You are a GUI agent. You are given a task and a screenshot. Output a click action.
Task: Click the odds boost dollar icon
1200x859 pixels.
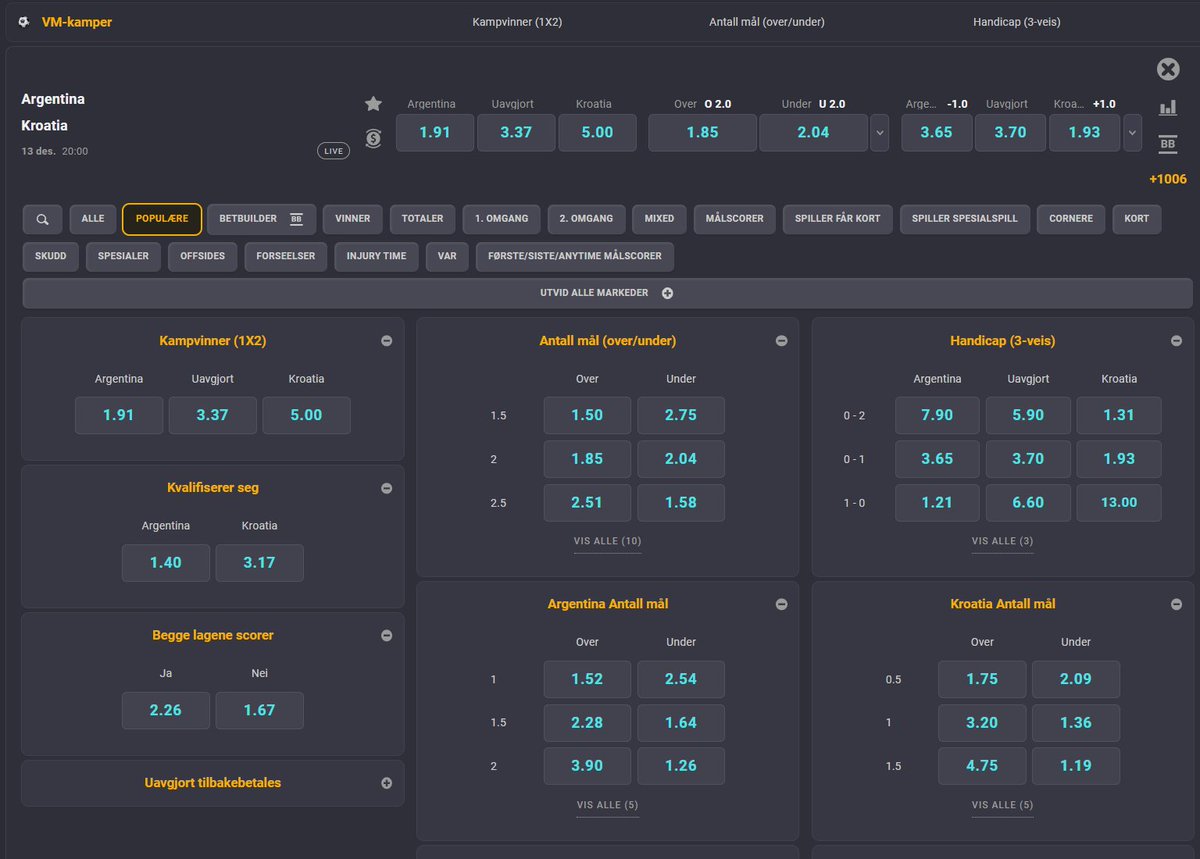tap(373, 139)
